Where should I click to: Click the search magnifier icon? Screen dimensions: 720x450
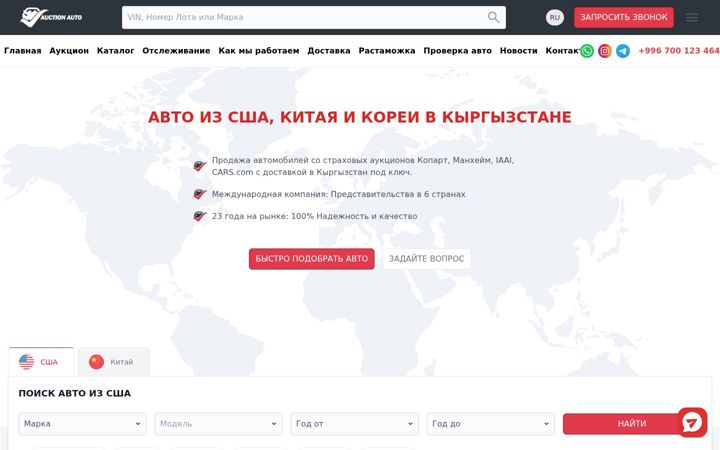click(x=494, y=17)
